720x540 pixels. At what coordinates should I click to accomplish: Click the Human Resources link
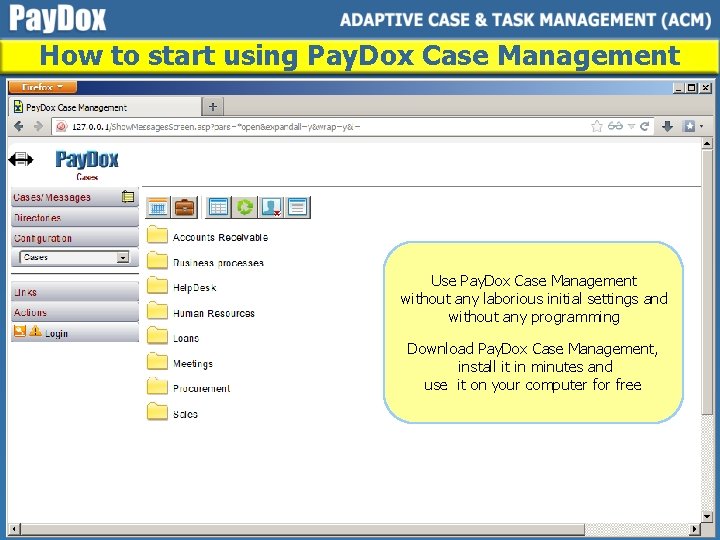[x=214, y=313]
